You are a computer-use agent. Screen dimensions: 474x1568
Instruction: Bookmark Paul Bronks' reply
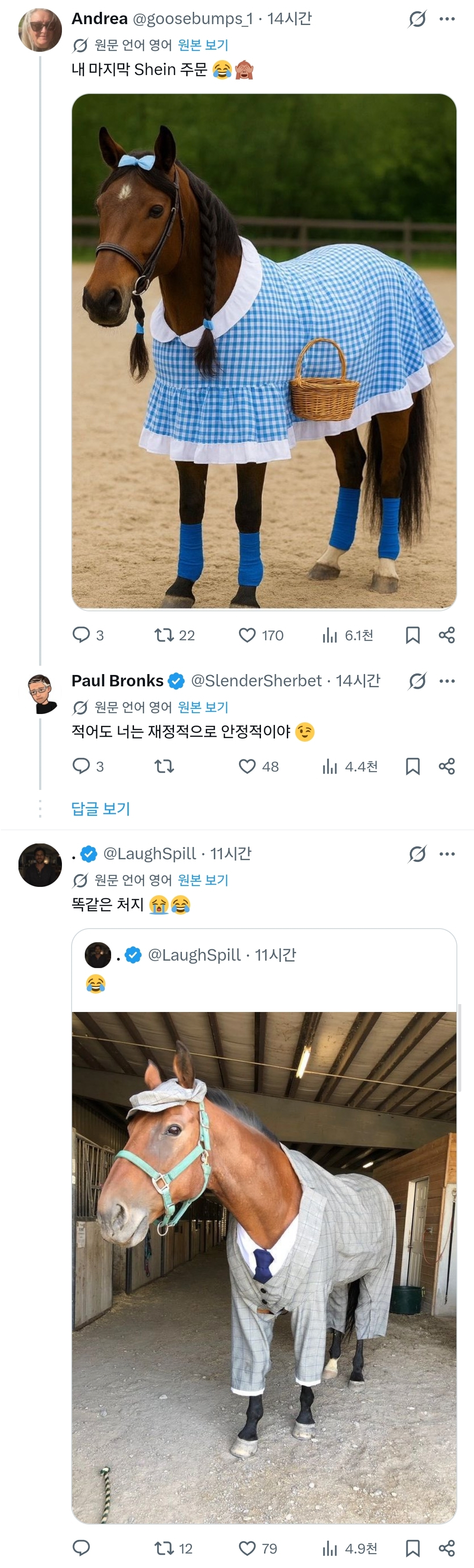(412, 766)
